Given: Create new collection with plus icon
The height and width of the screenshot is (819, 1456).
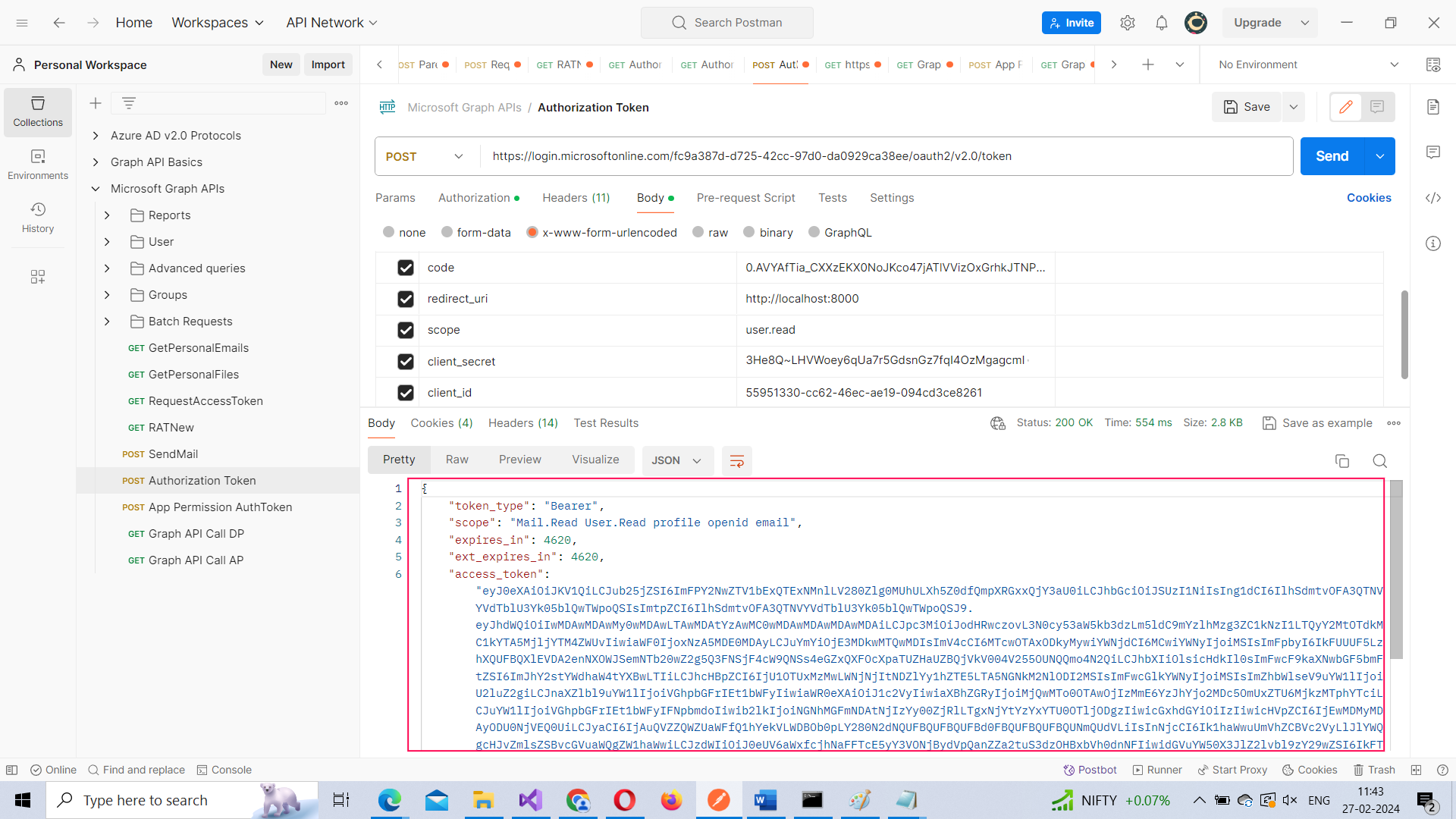Looking at the screenshot, I should tap(96, 103).
